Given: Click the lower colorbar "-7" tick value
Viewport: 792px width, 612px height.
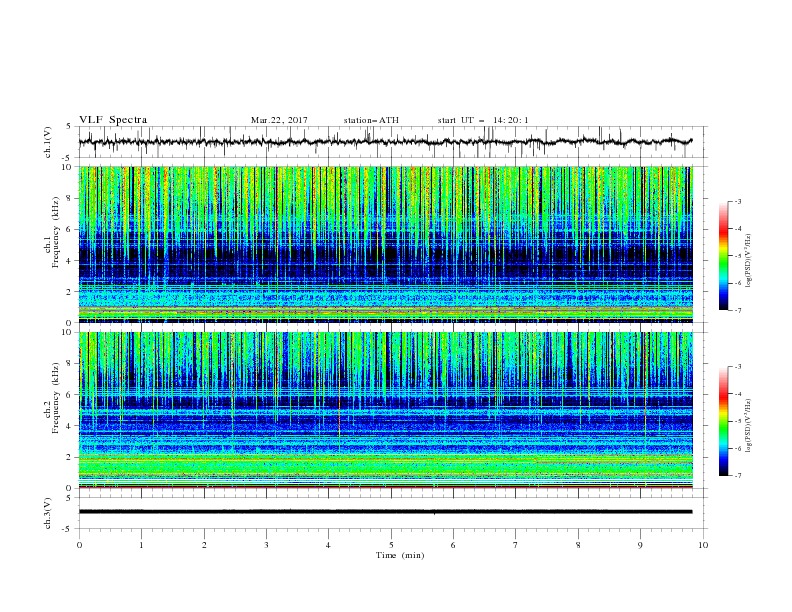Looking at the screenshot, I should [x=738, y=476].
